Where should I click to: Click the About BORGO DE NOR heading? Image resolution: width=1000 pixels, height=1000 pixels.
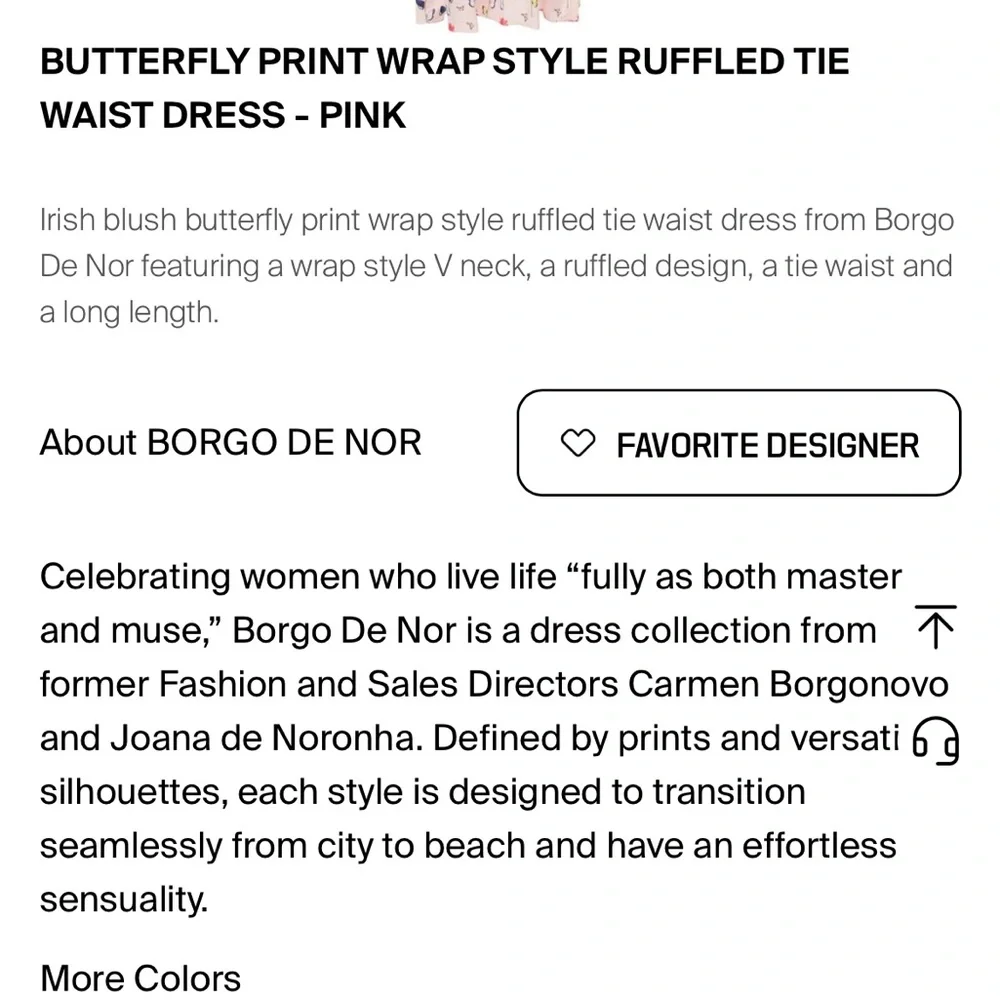pos(230,442)
